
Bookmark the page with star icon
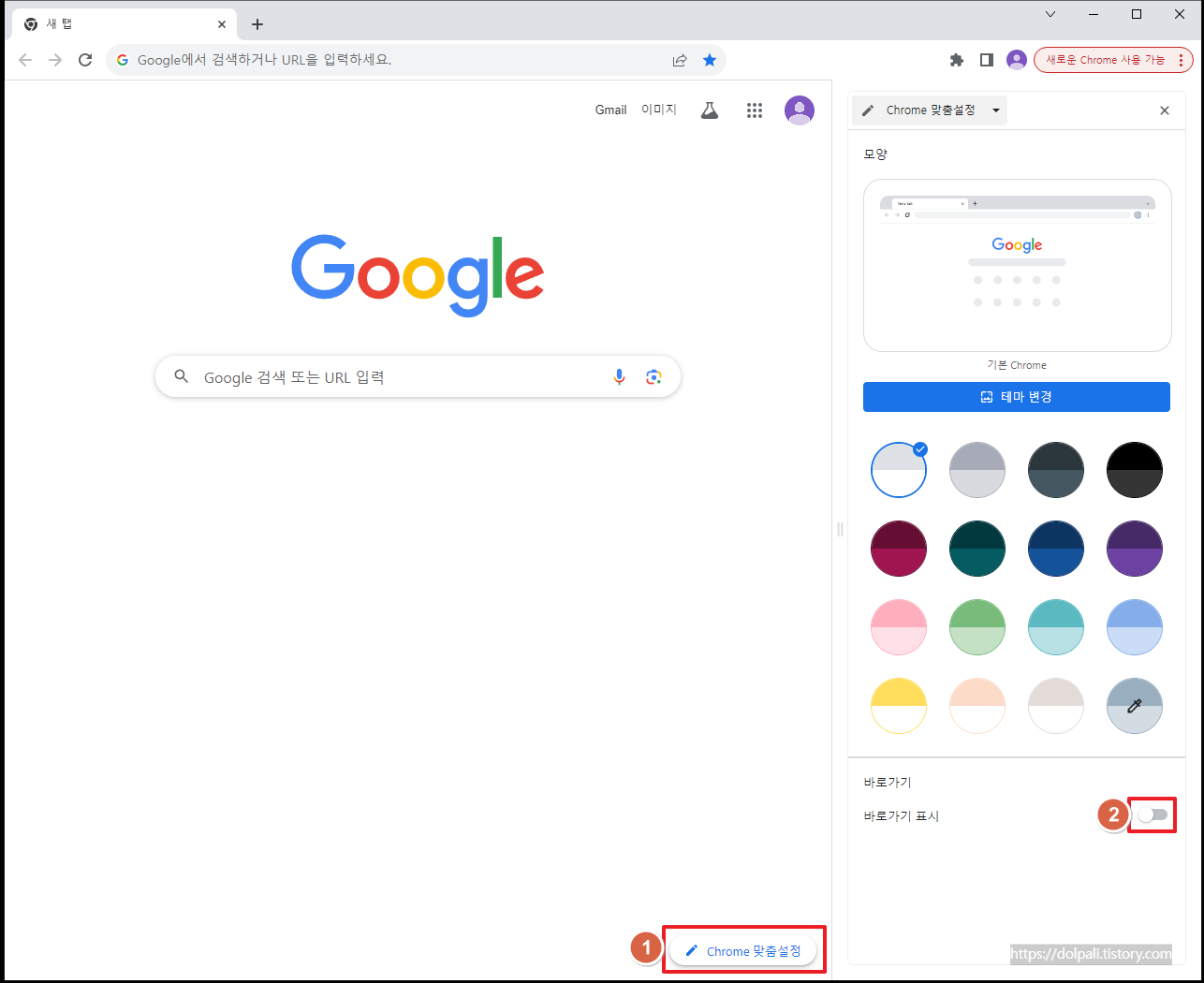[x=710, y=59]
